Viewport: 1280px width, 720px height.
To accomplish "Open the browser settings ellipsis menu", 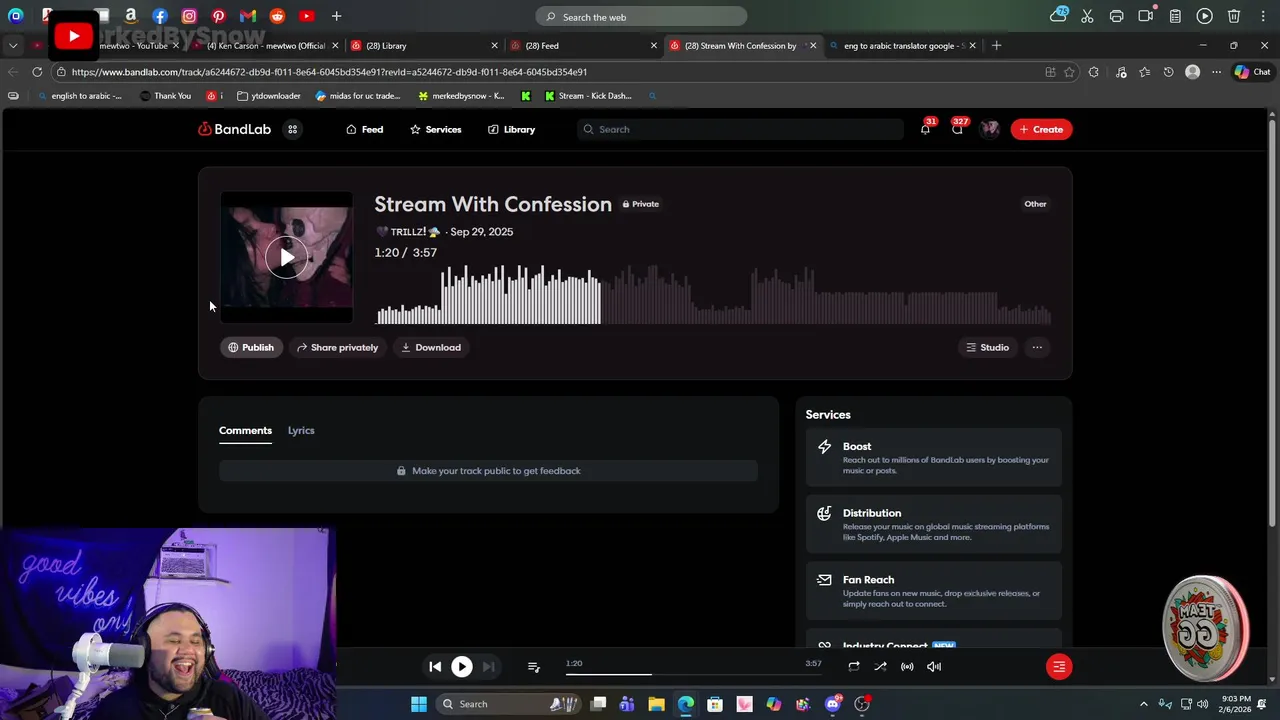I will pos(1216,72).
